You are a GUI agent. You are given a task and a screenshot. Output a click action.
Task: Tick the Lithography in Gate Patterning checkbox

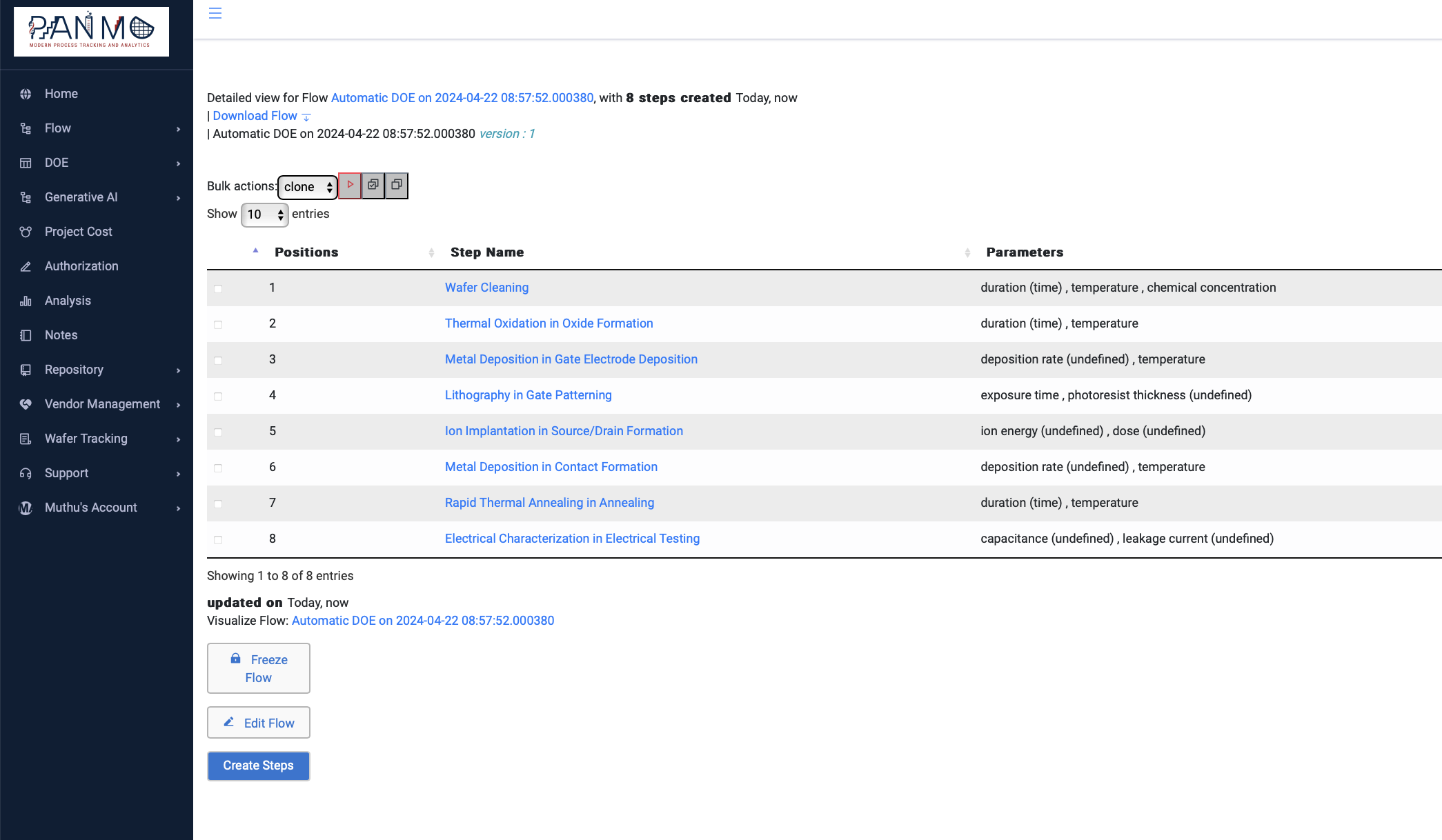(218, 396)
